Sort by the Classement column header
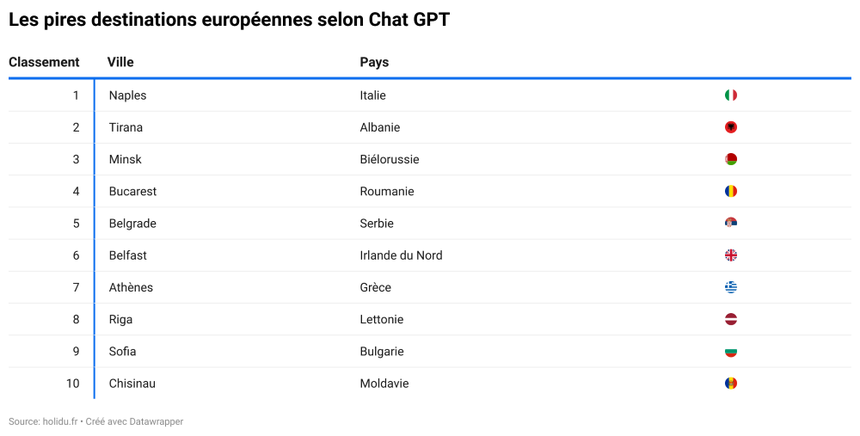Image resolution: width=860 pixels, height=436 pixels. tap(44, 62)
